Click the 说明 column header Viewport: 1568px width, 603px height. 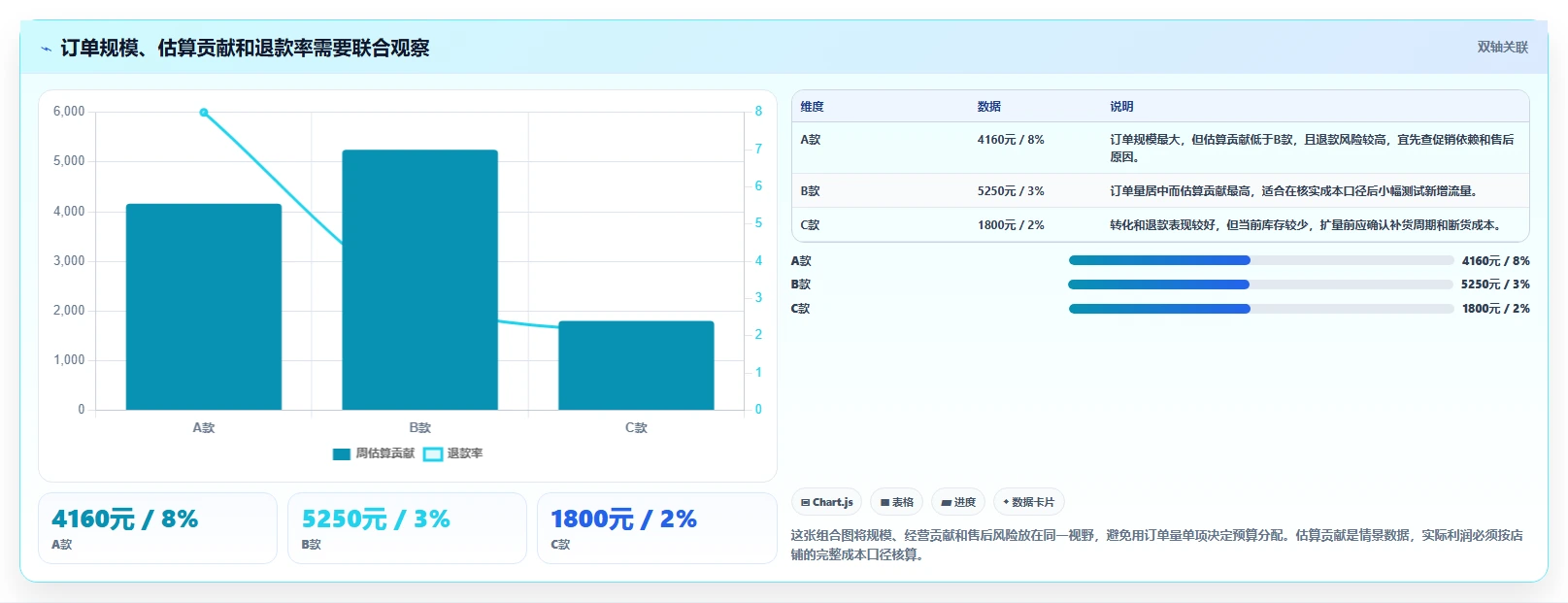(1121, 107)
